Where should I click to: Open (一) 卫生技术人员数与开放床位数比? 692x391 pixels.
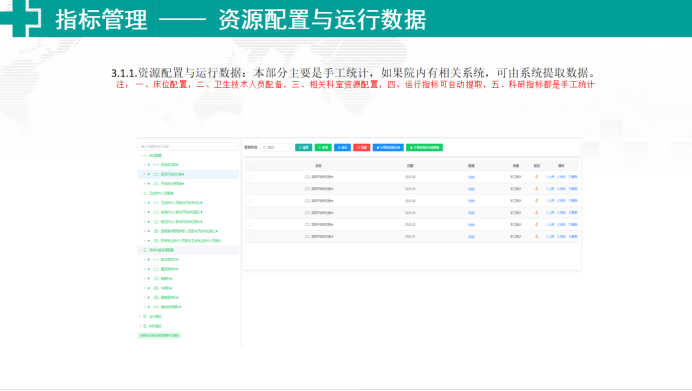pyautogui.click(x=178, y=203)
